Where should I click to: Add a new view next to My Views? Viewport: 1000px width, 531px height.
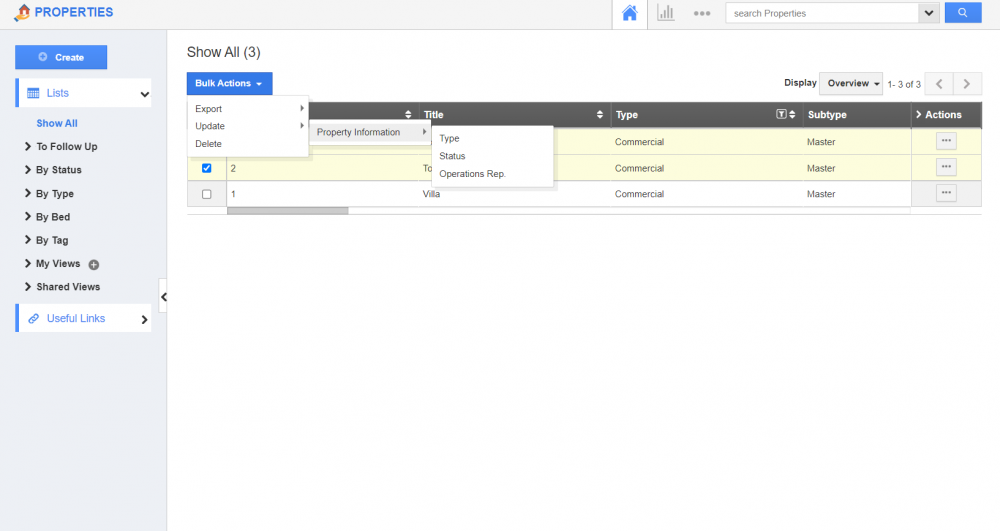(x=94, y=265)
